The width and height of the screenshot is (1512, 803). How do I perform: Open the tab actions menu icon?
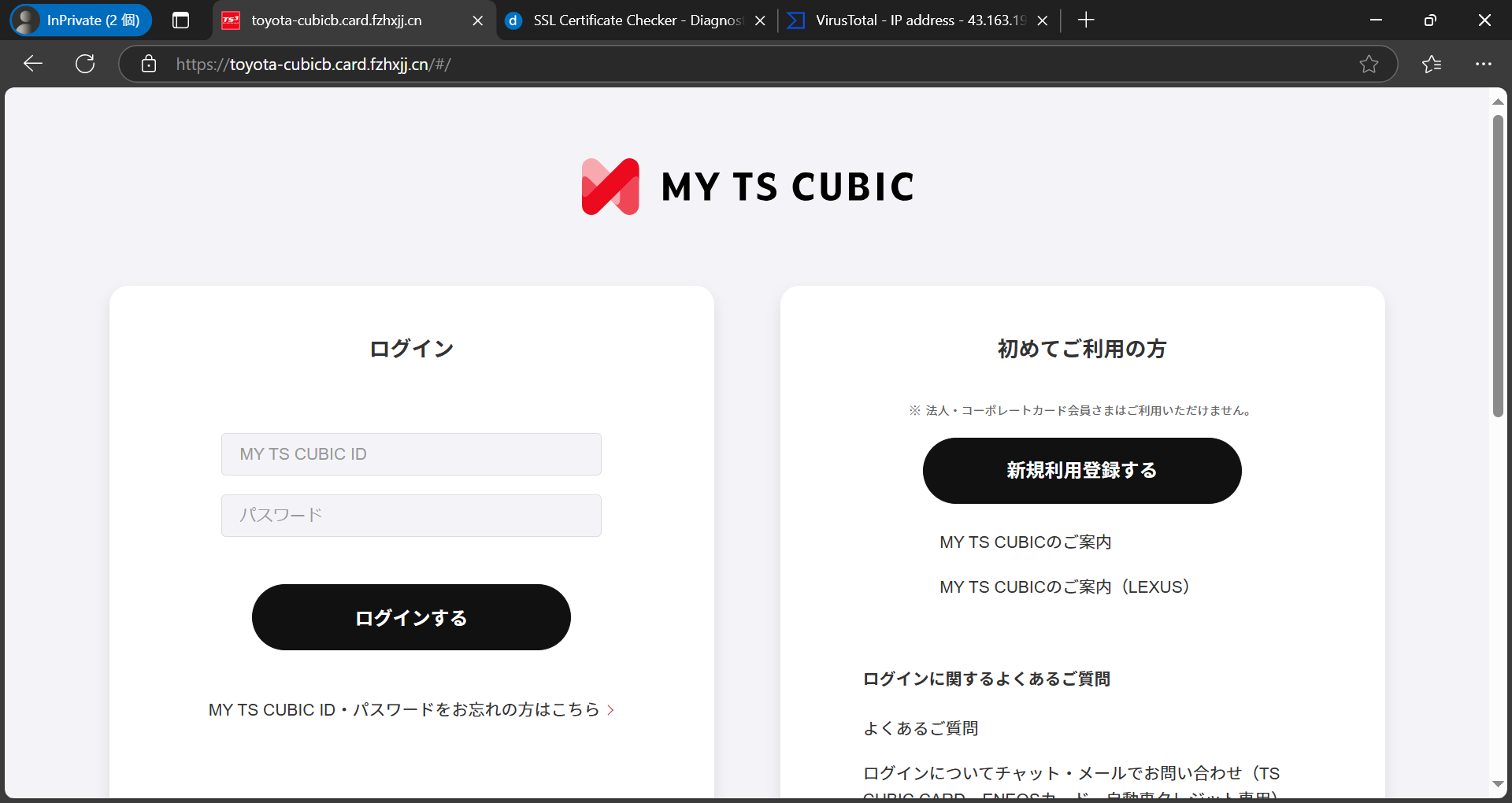pyautogui.click(x=180, y=20)
